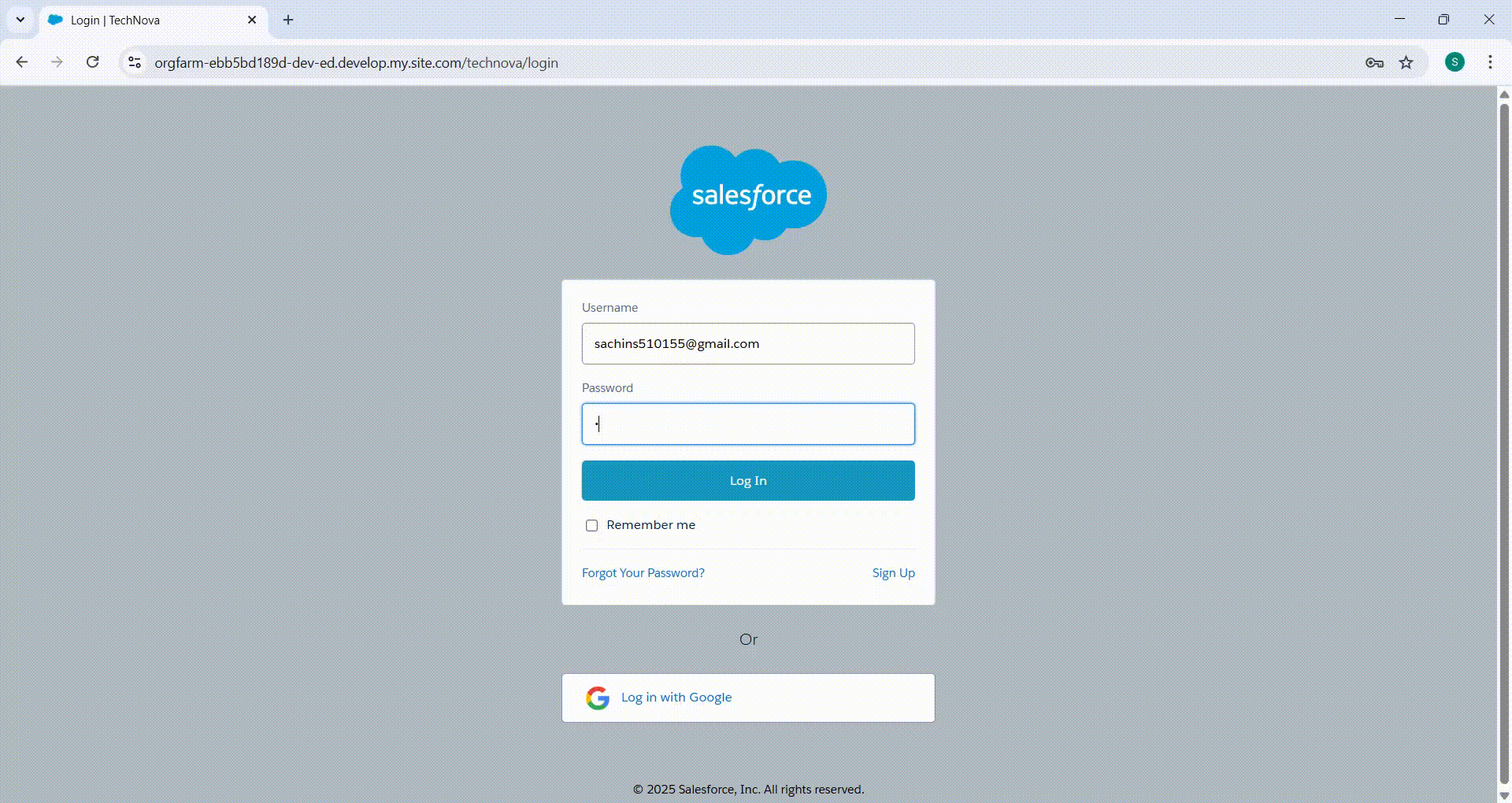Go back to the previous page
1512x803 pixels.
[x=22, y=62]
